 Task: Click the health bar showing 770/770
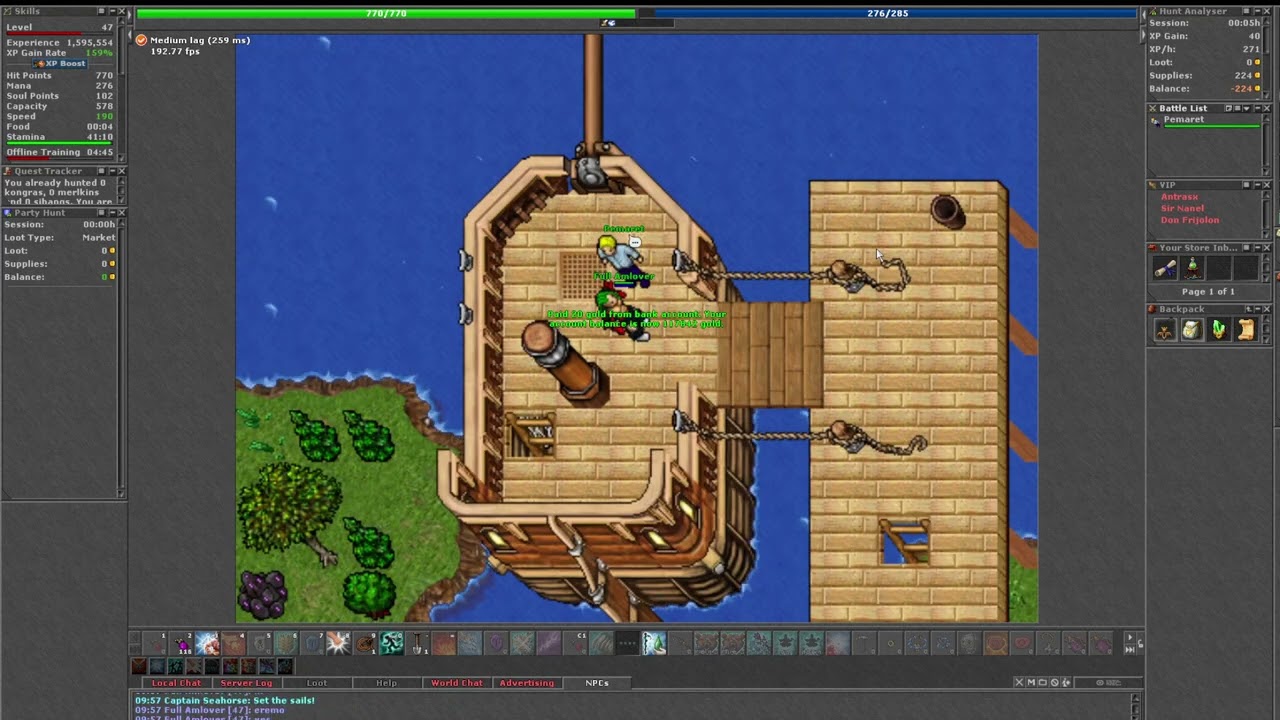coord(386,14)
